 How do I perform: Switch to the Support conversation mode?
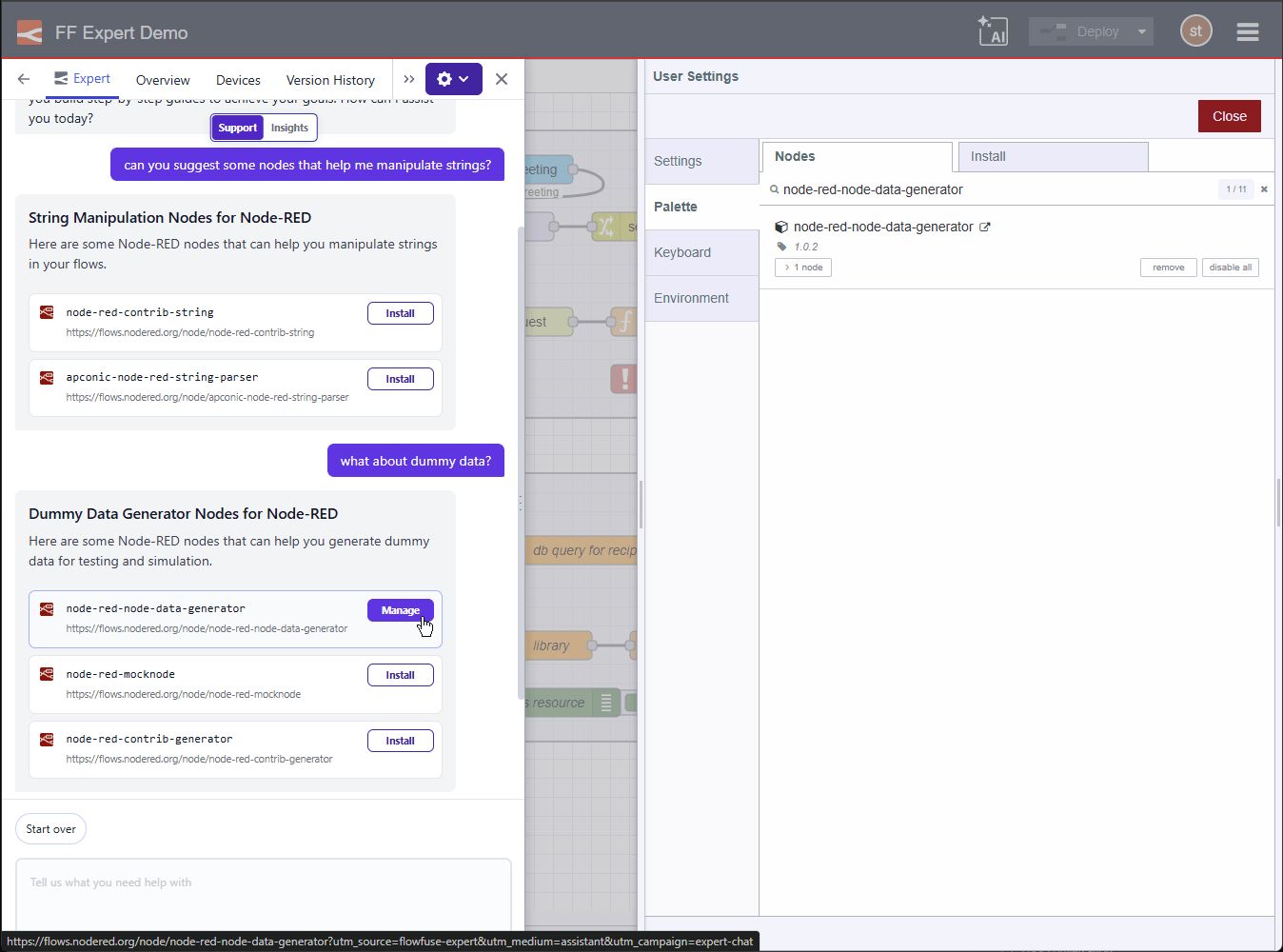[x=236, y=127]
